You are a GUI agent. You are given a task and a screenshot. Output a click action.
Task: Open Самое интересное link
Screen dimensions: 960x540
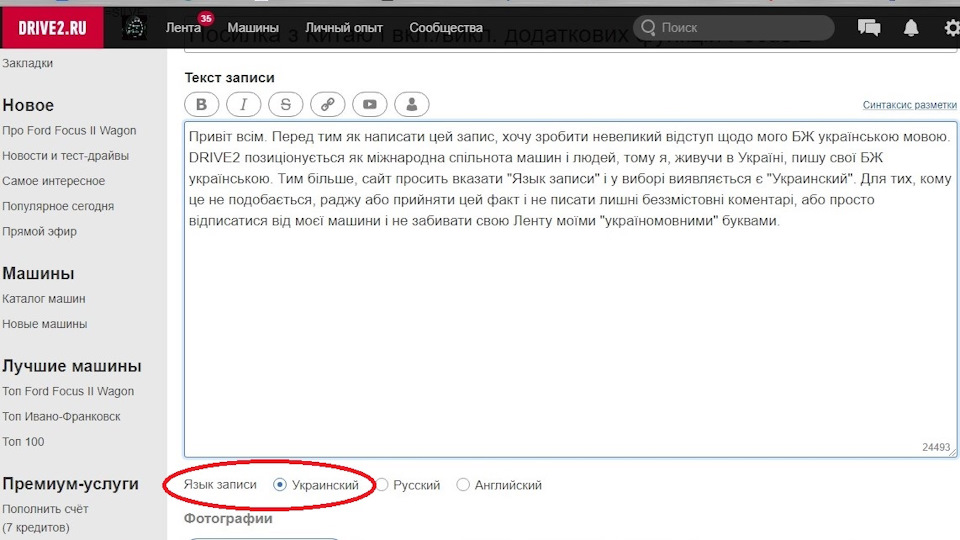click(x=53, y=181)
